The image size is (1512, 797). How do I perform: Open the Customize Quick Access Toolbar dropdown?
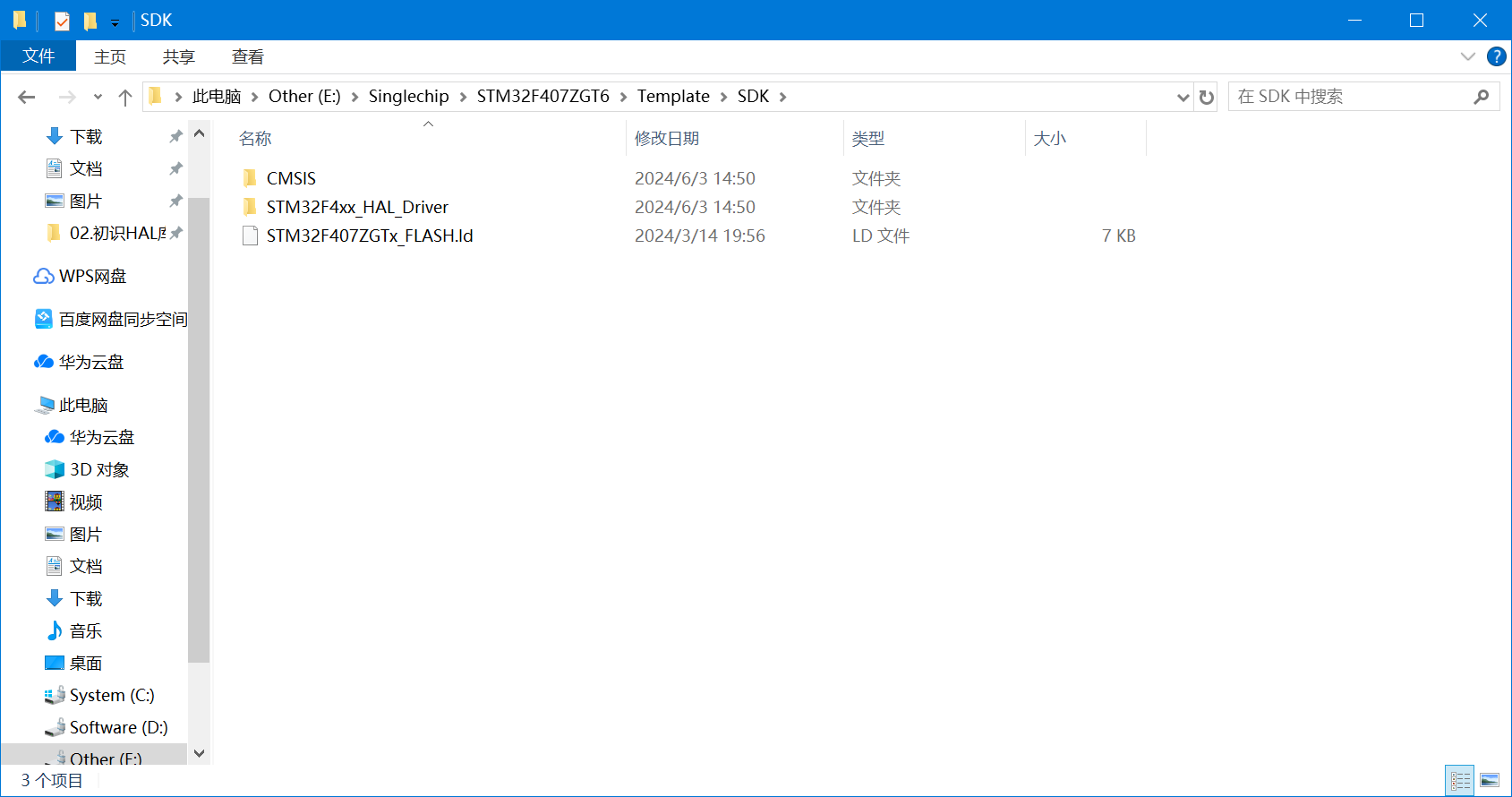(x=115, y=21)
